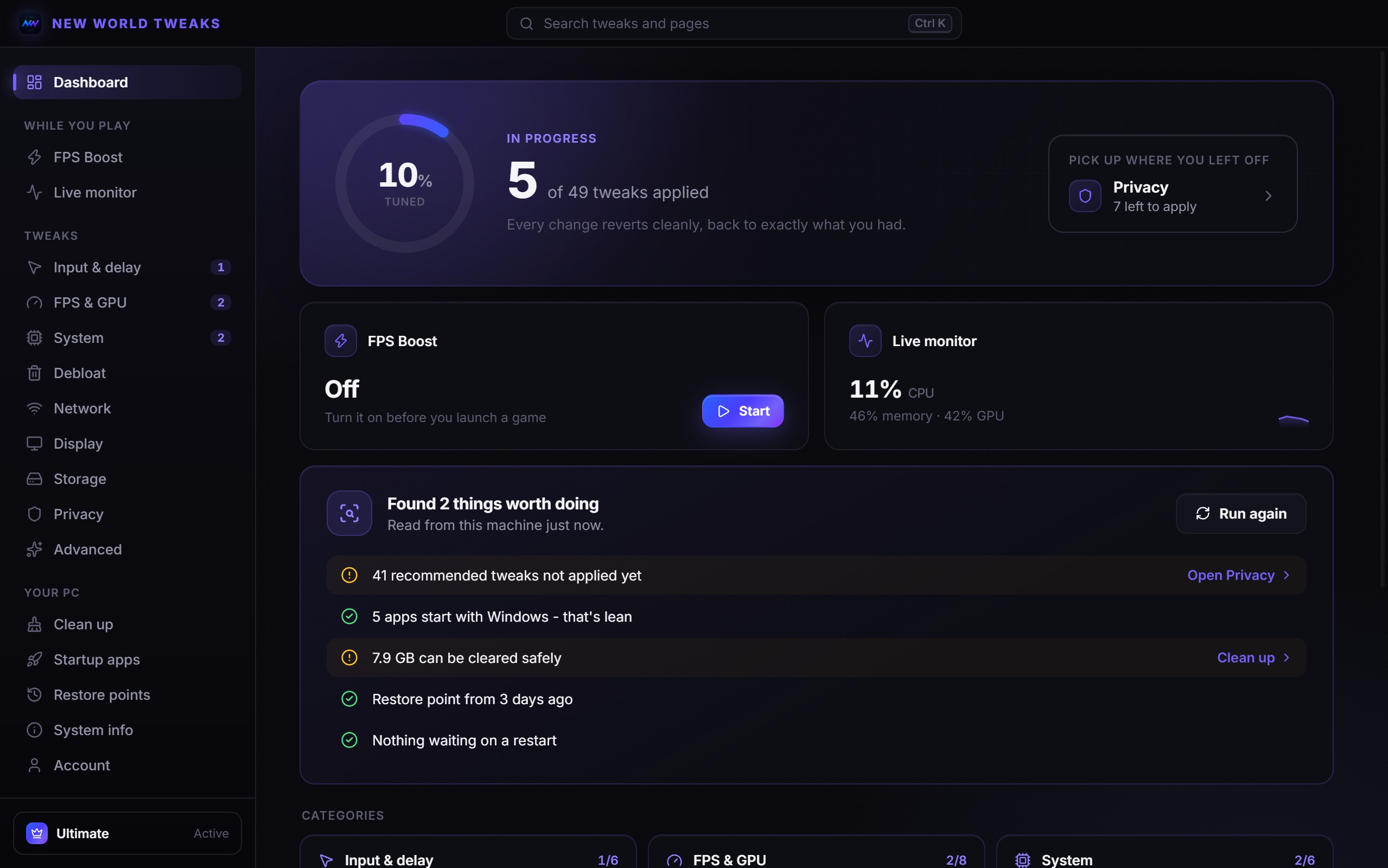Open the Input & delay 1/6 category card
The image size is (1388, 868).
click(468, 852)
